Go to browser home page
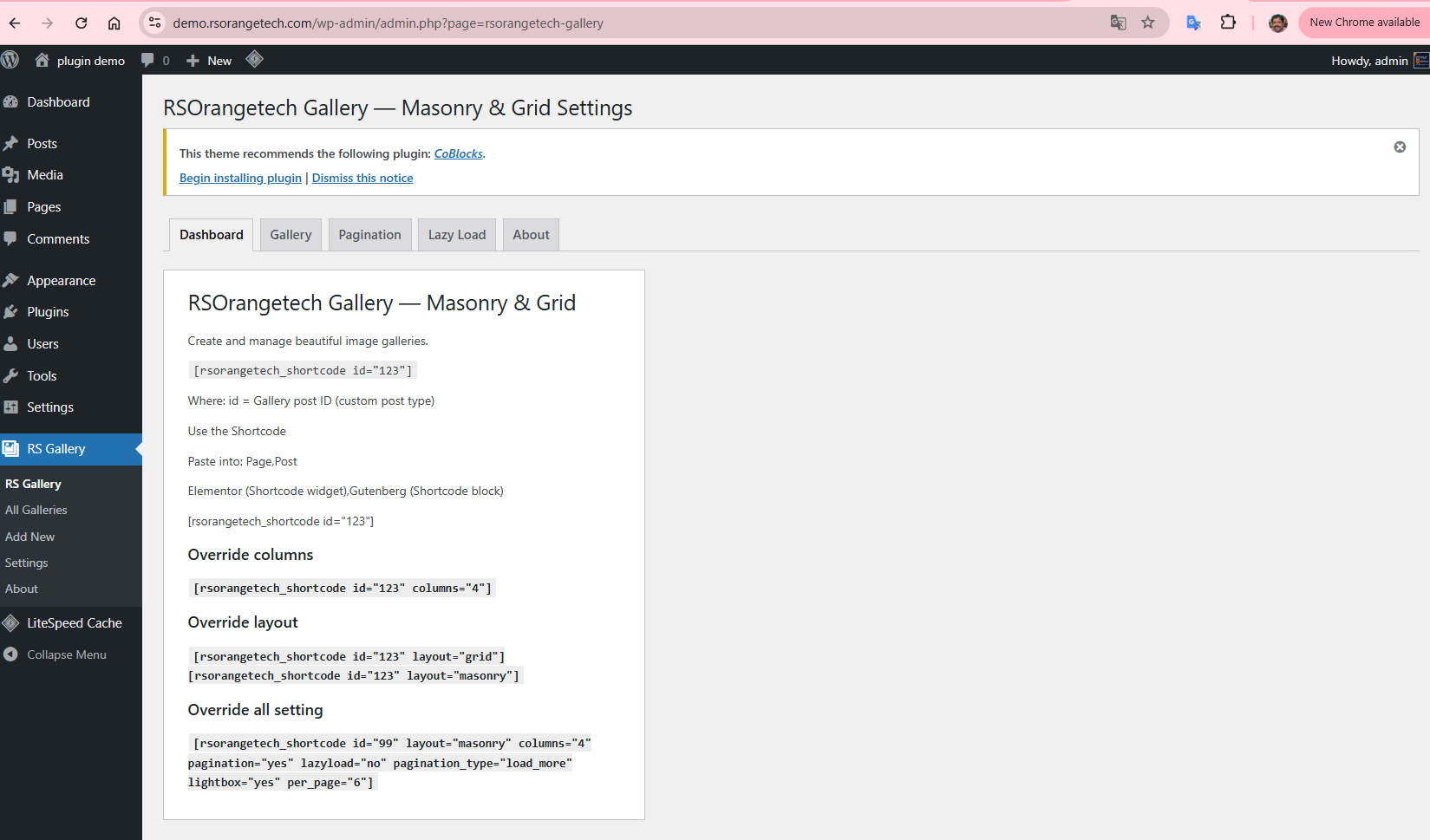The width and height of the screenshot is (1430, 840). (114, 23)
